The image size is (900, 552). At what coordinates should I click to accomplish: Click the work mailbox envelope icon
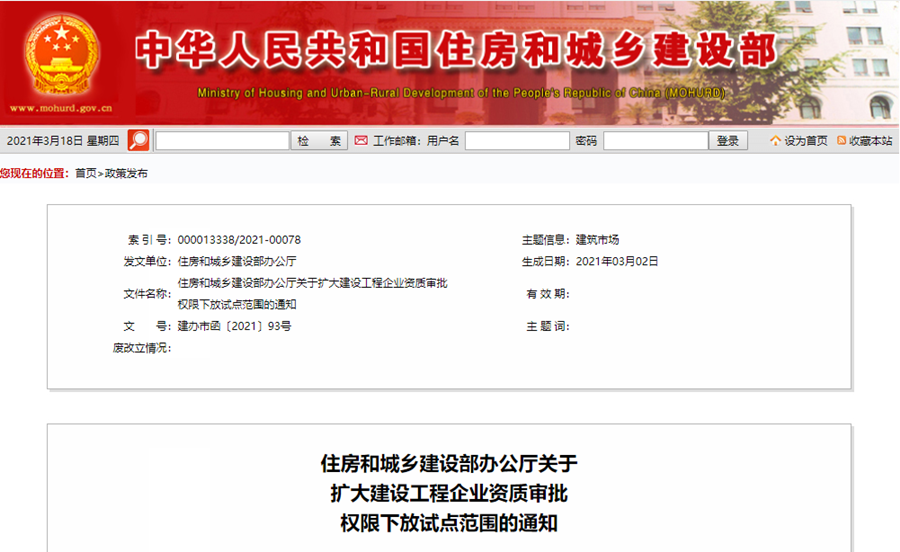pyautogui.click(x=361, y=141)
